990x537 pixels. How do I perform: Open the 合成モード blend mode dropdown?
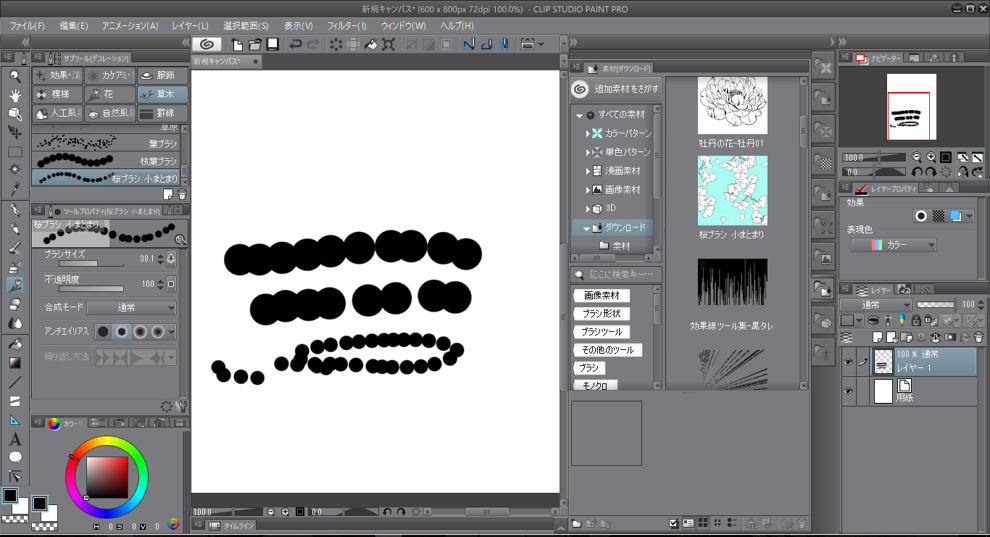point(130,308)
